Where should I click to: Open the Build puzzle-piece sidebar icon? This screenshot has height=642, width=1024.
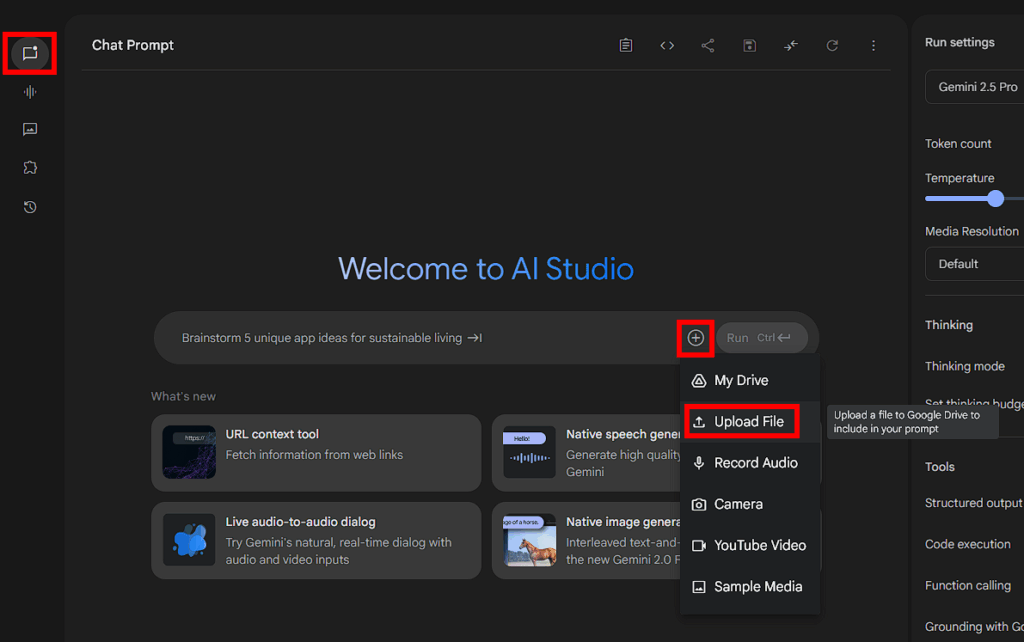point(30,168)
